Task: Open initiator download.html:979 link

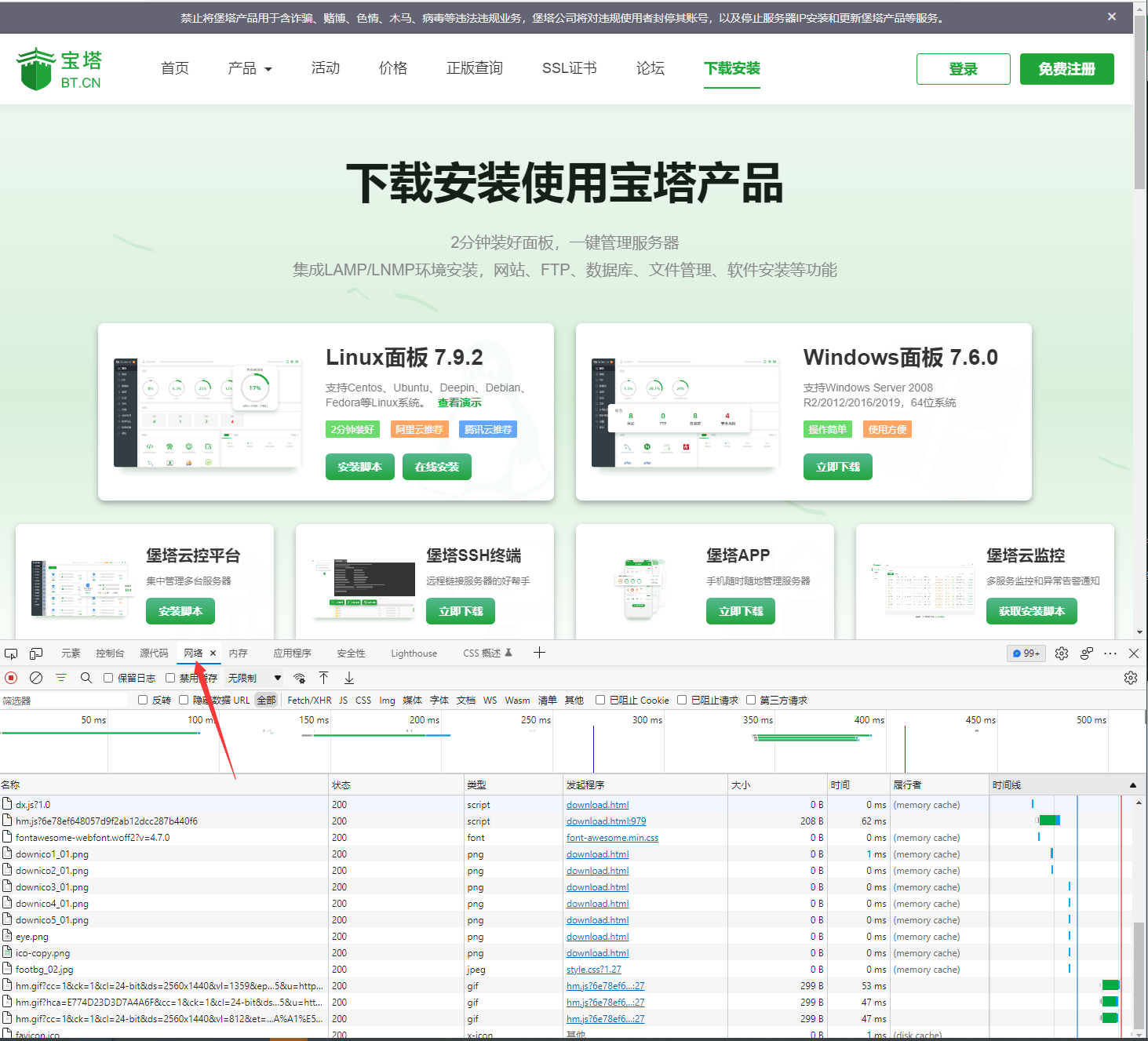Action: [606, 821]
